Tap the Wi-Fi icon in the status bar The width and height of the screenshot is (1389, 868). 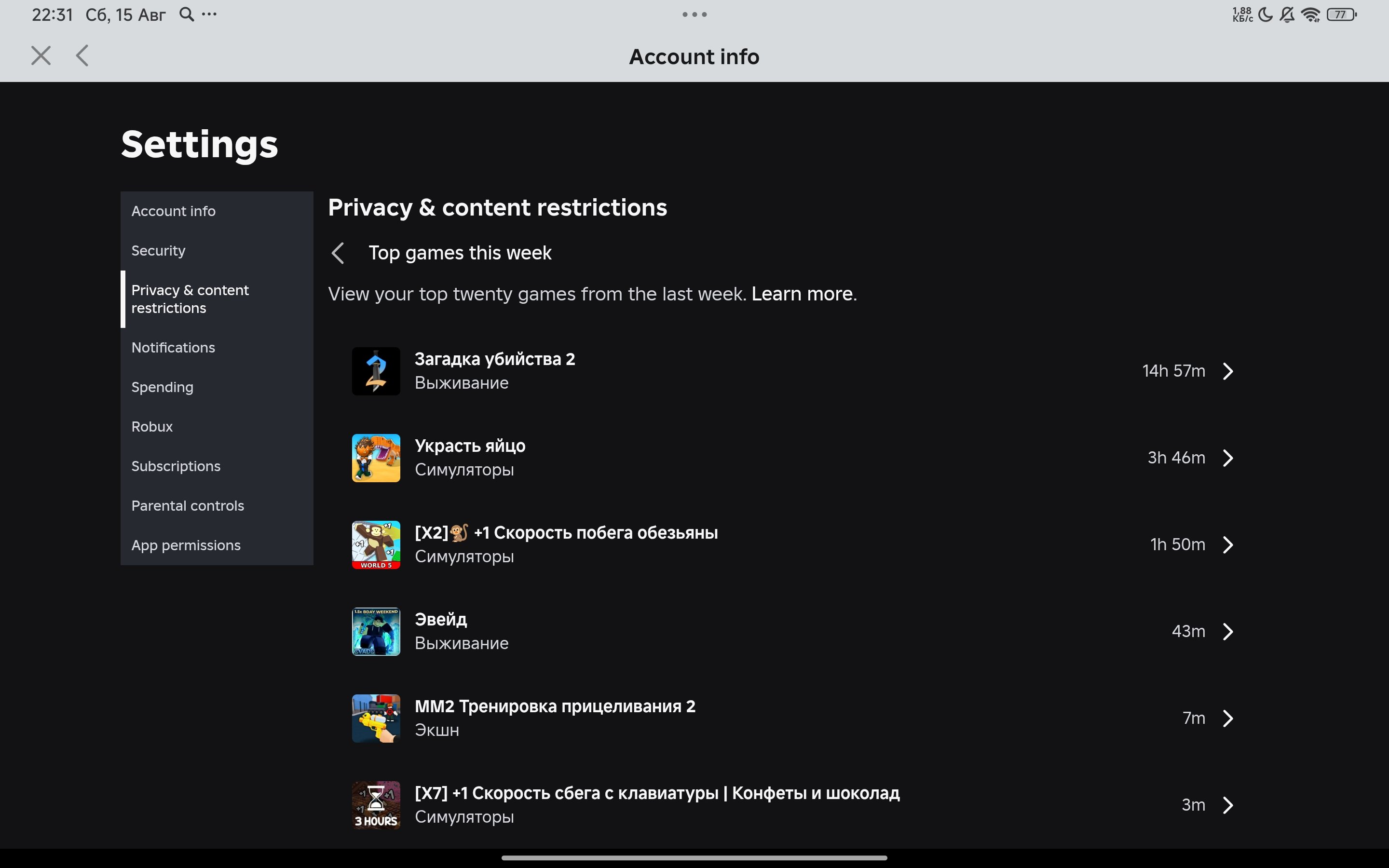pyautogui.click(x=1311, y=15)
